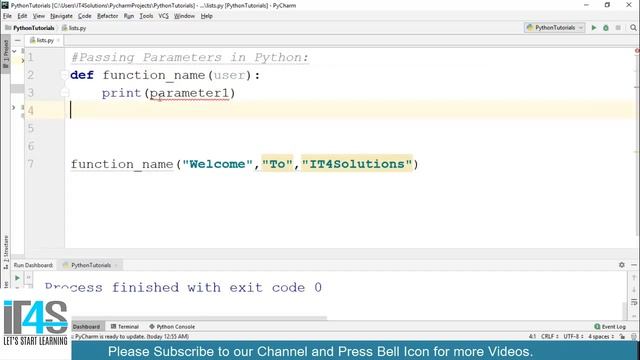
Task: Collapse fold marker on line 2 def
Action: coord(64,75)
